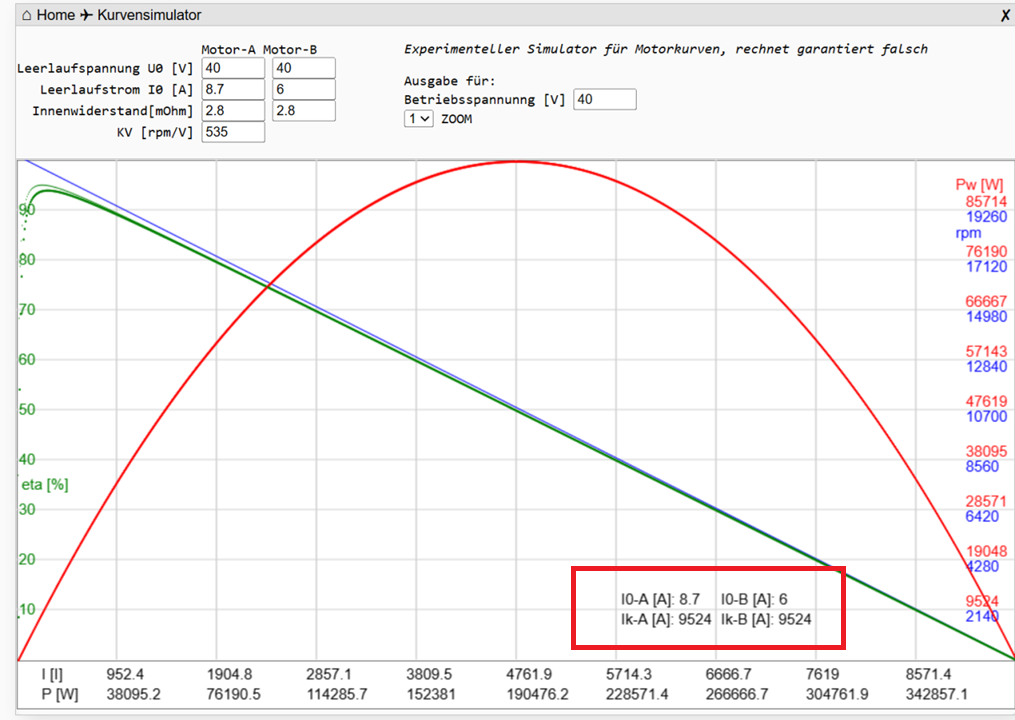Image resolution: width=1015 pixels, height=720 pixels.
Task: Click the 'Experimenteller Simulator' description text
Action: tap(665, 49)
